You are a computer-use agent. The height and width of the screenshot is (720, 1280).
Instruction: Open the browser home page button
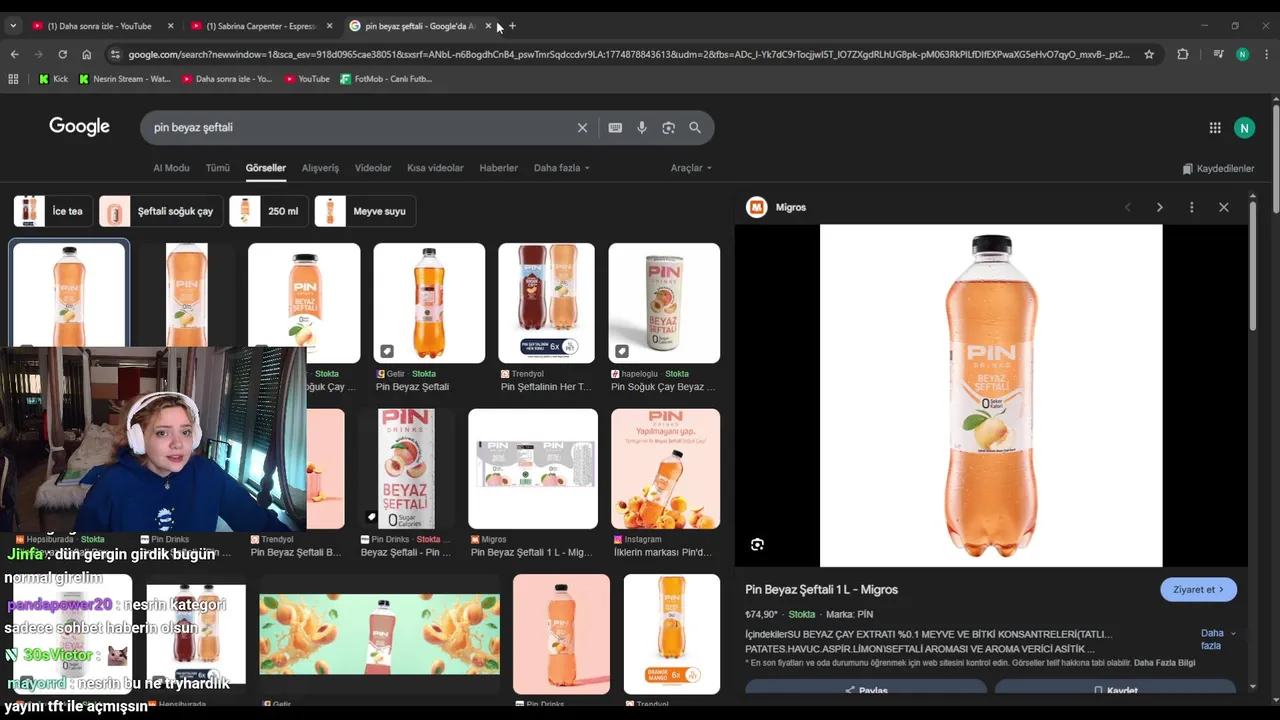87,55
